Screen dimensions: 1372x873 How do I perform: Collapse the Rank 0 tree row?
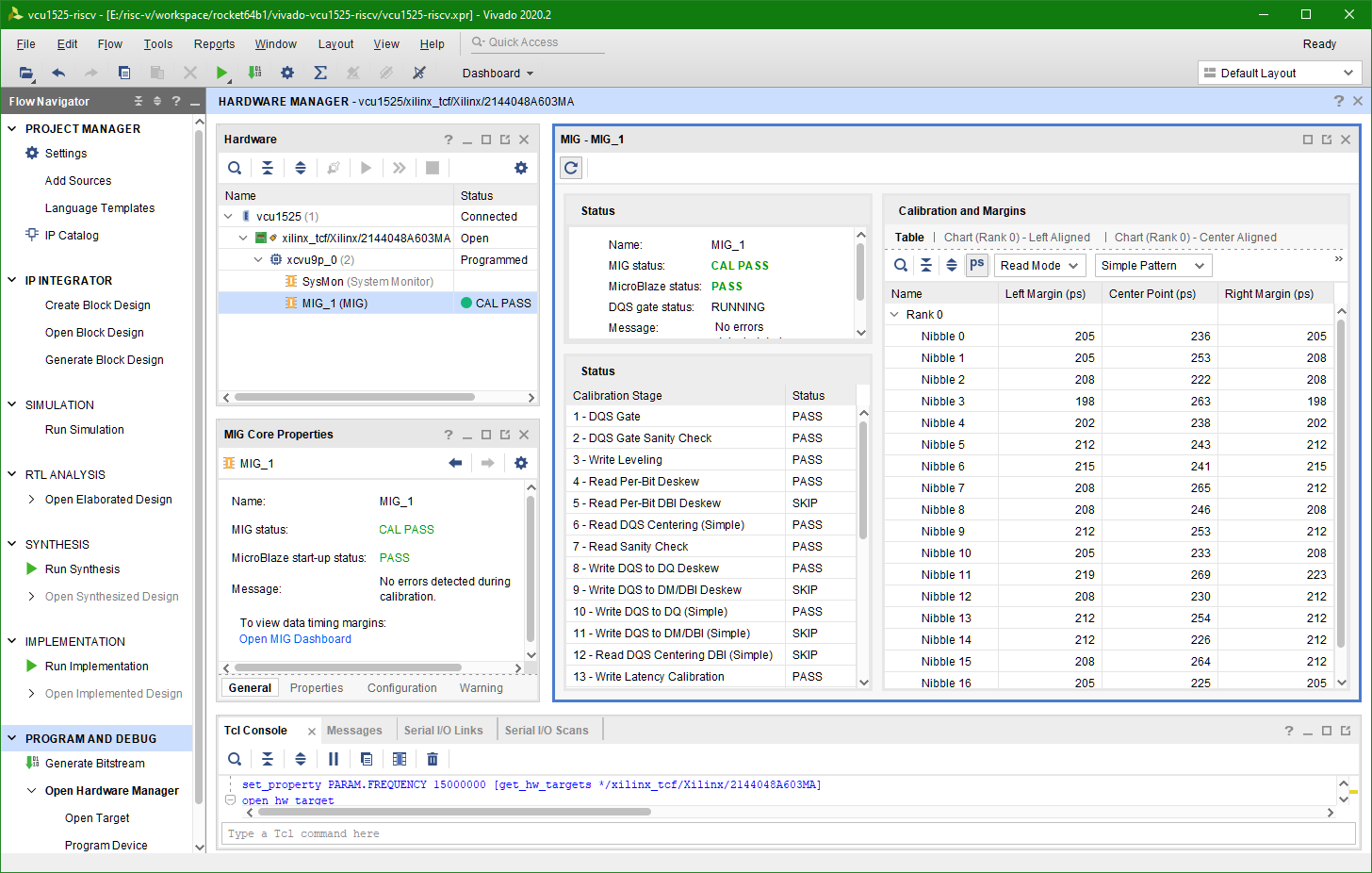point(894,315)
